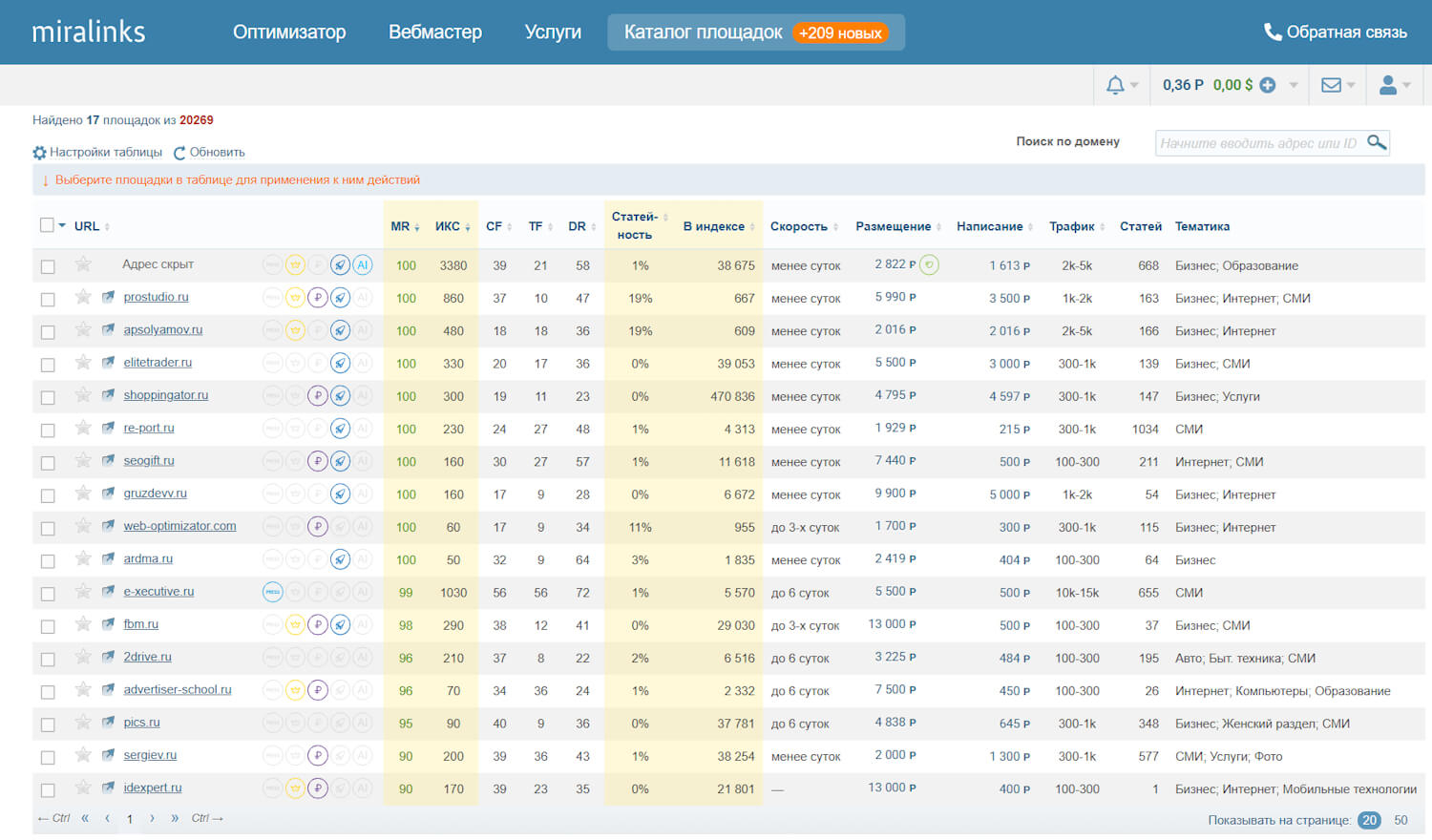Open the Оптимизатор menu

click(289, 31)
